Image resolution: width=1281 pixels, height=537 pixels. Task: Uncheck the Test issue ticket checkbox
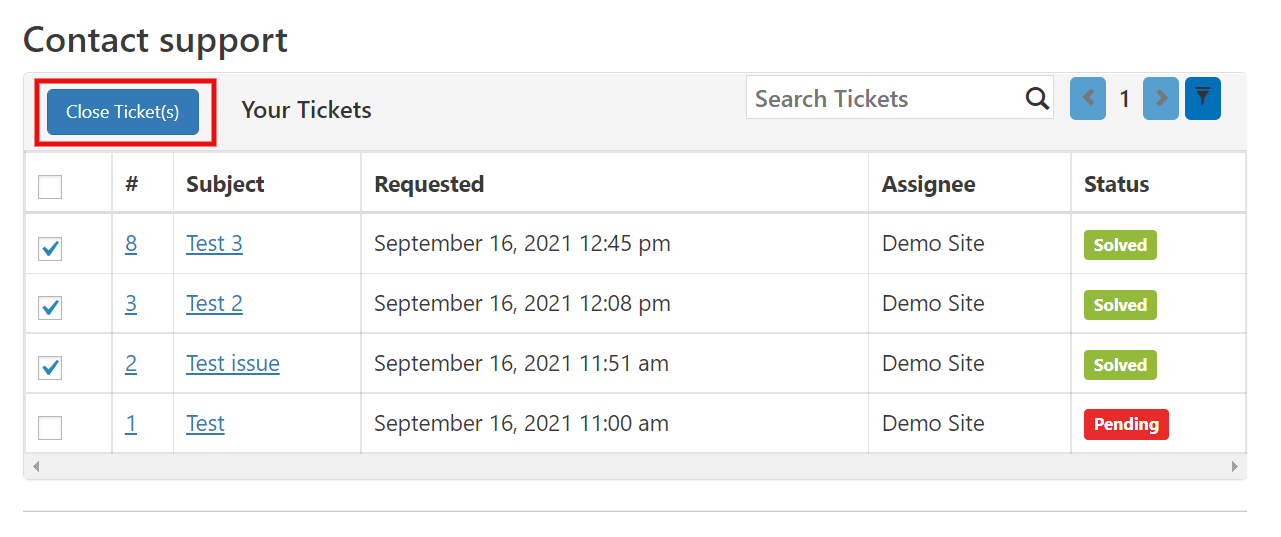click(x=50, y=367)
